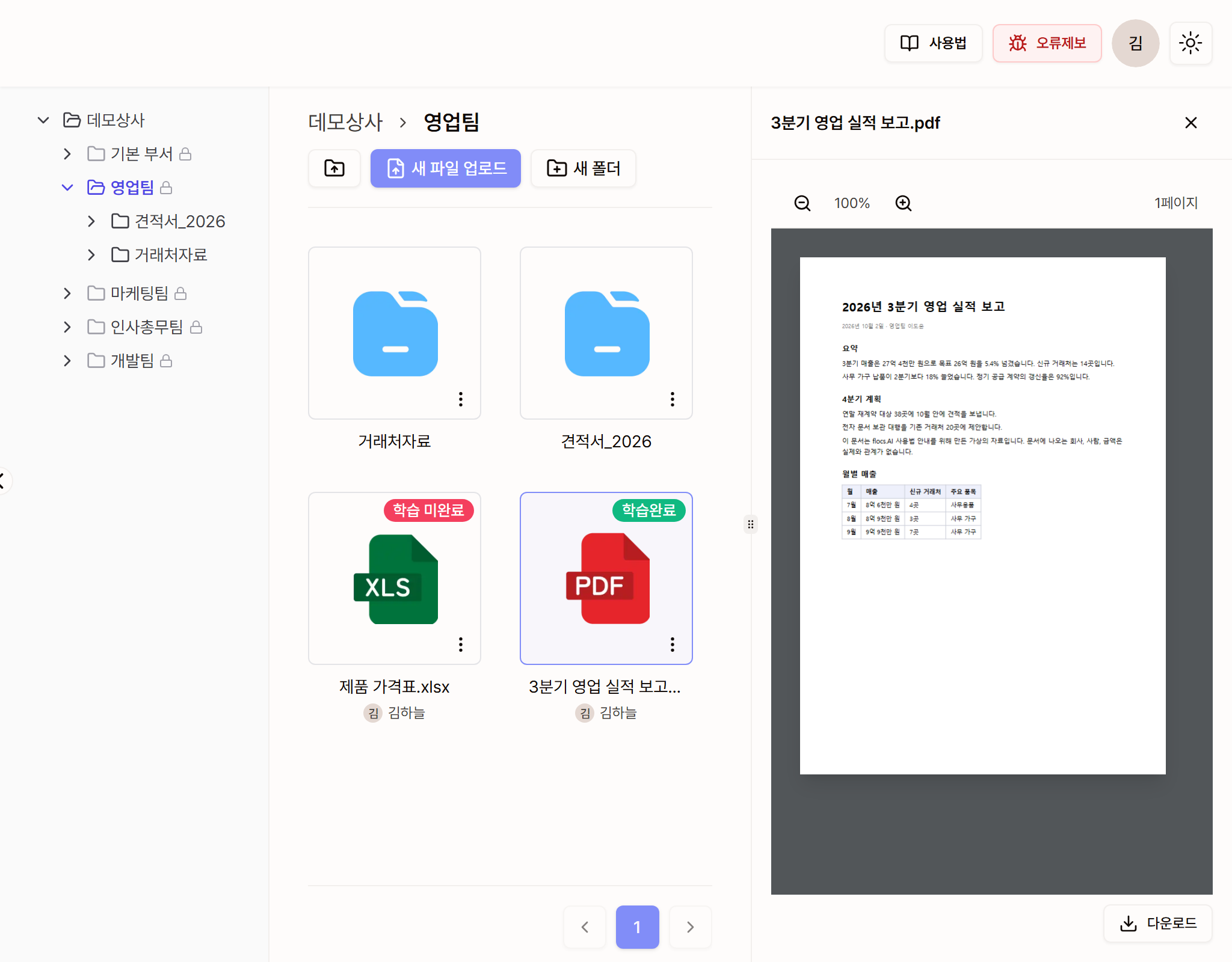
Task: Close the PDF preview panel
Action: click(1190, 123)
